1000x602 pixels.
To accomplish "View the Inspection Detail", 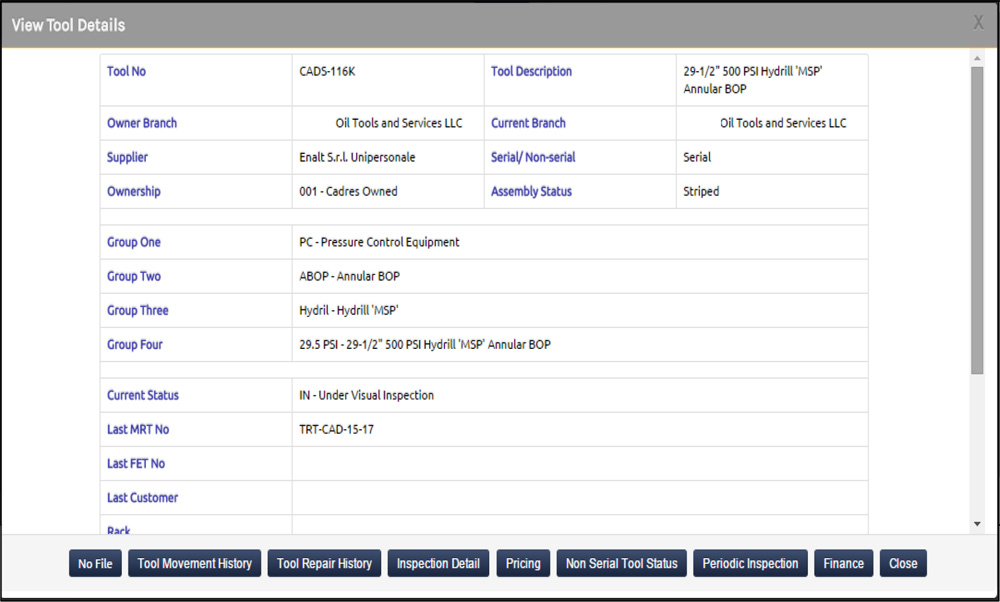I will [x=438, y=563].
